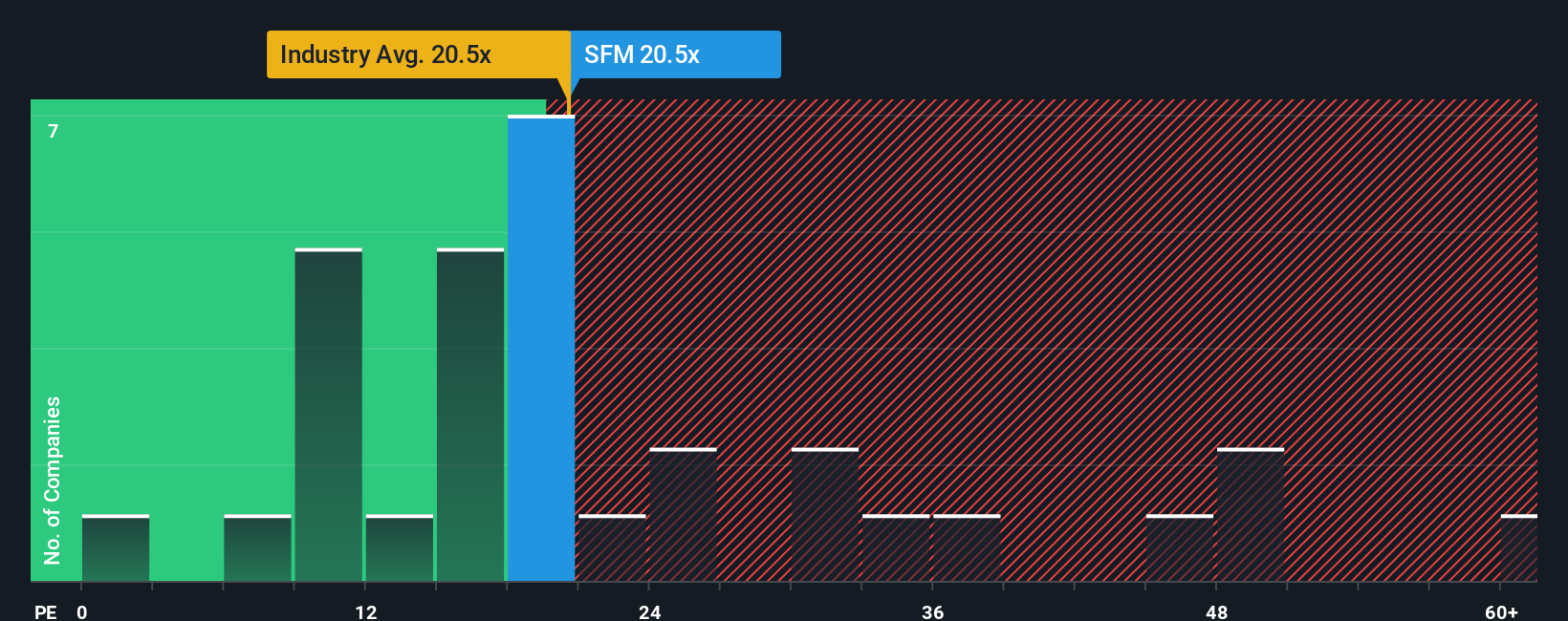Click the short bar just left of PE 24
The height and width of the screenshot is (621, 1568).
(612, 548)
